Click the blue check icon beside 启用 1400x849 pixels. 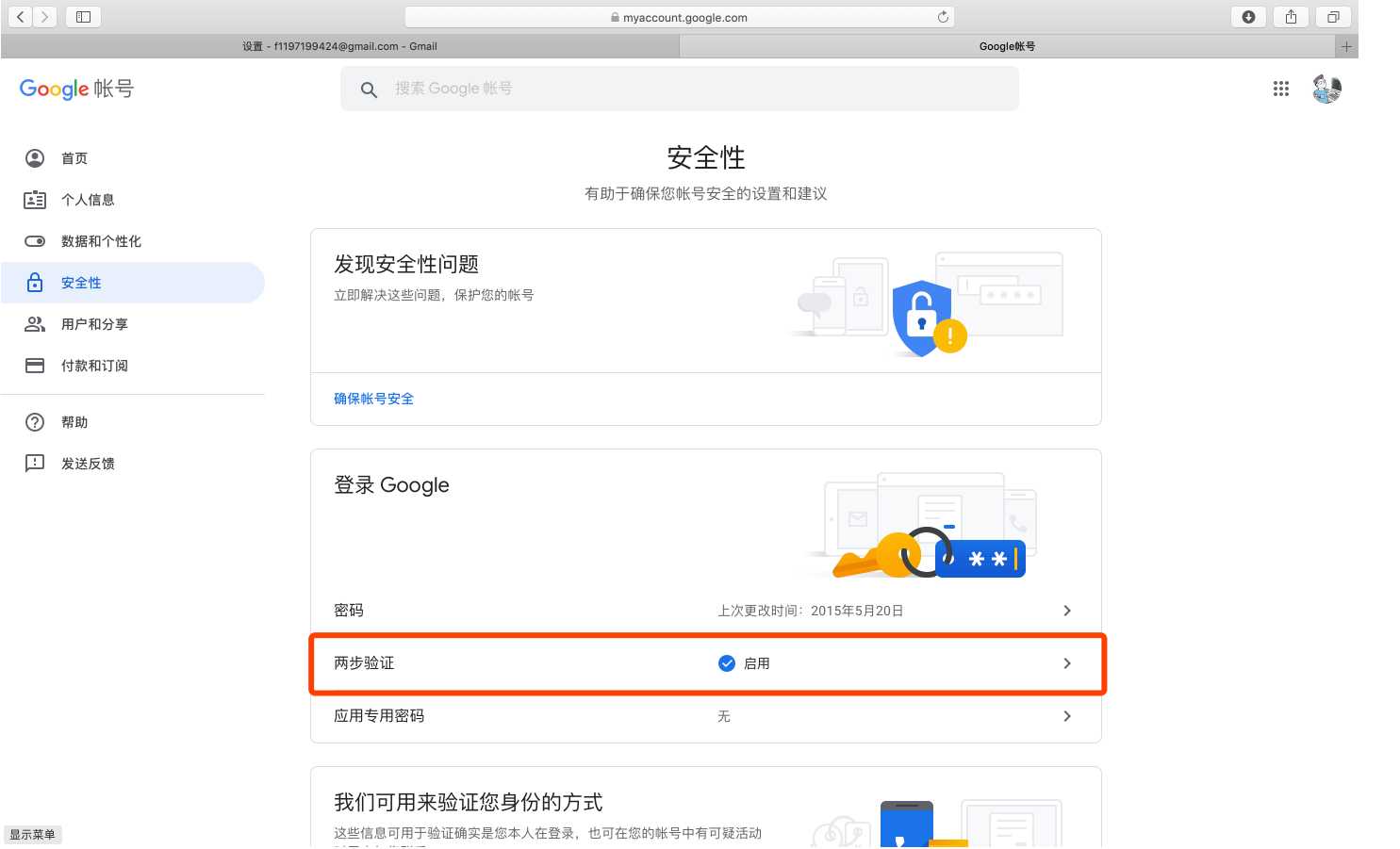tap(727, 663)
